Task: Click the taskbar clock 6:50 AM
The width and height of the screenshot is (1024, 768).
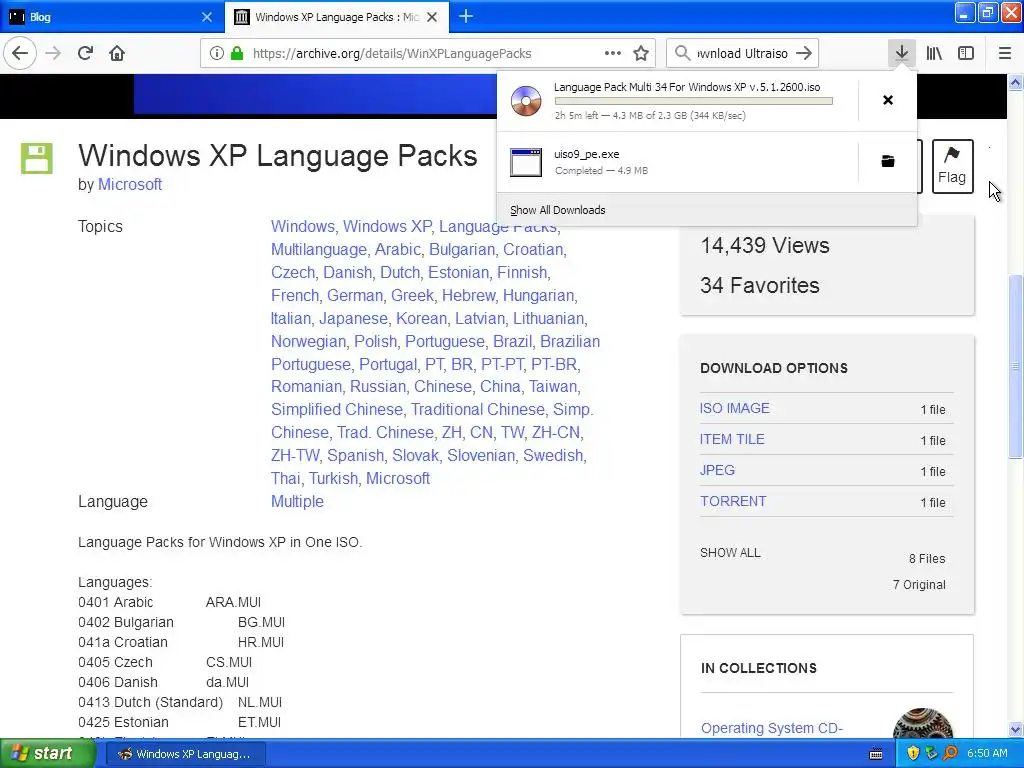Action: 987,754
